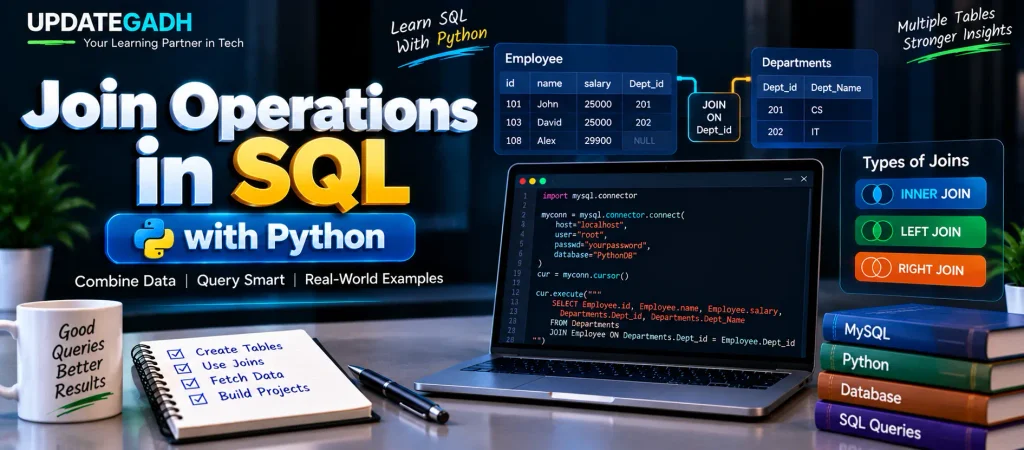Click the Python logo beside 'with Python'
The width and height of the screenshot is (1024, 450).
(x=154, y=238)
